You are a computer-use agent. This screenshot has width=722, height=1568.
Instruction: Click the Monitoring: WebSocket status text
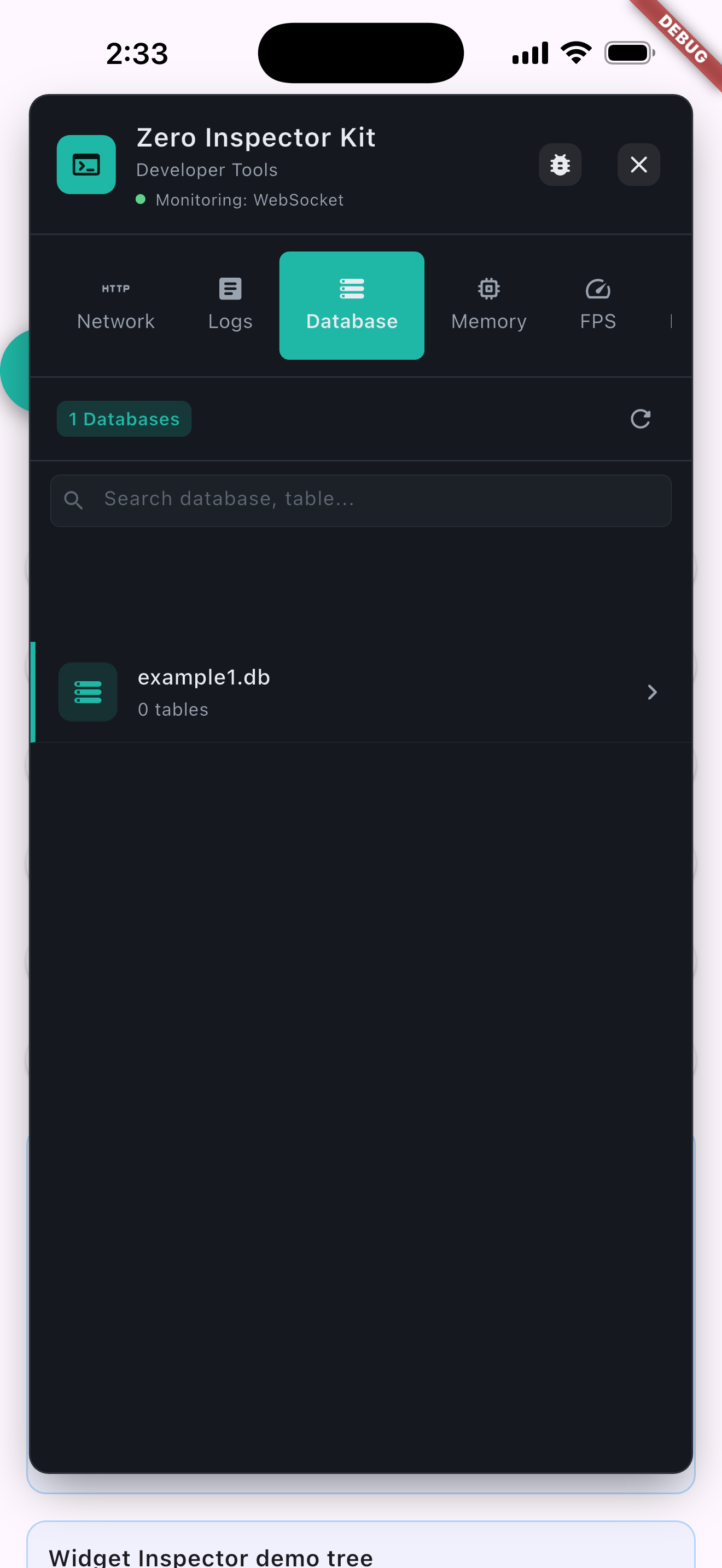click(249, 200)
